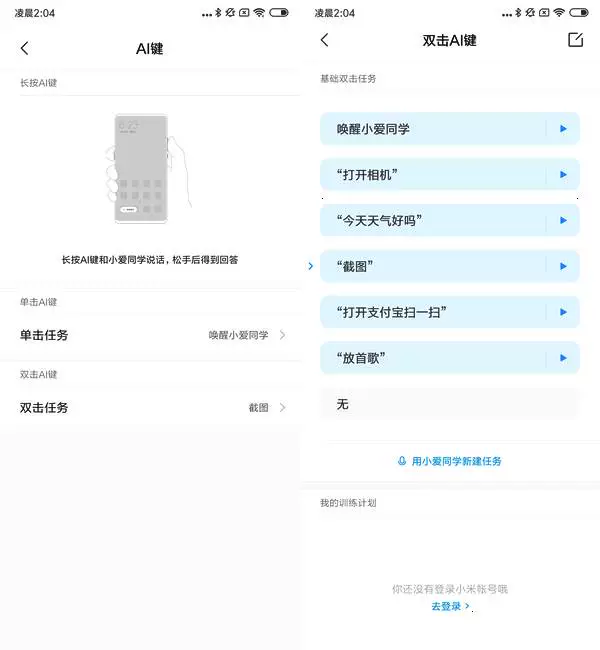The height and width of the screenshot is (650, 600).
Task: Play the “今天天气好吗” task preview
Action: 563,220
